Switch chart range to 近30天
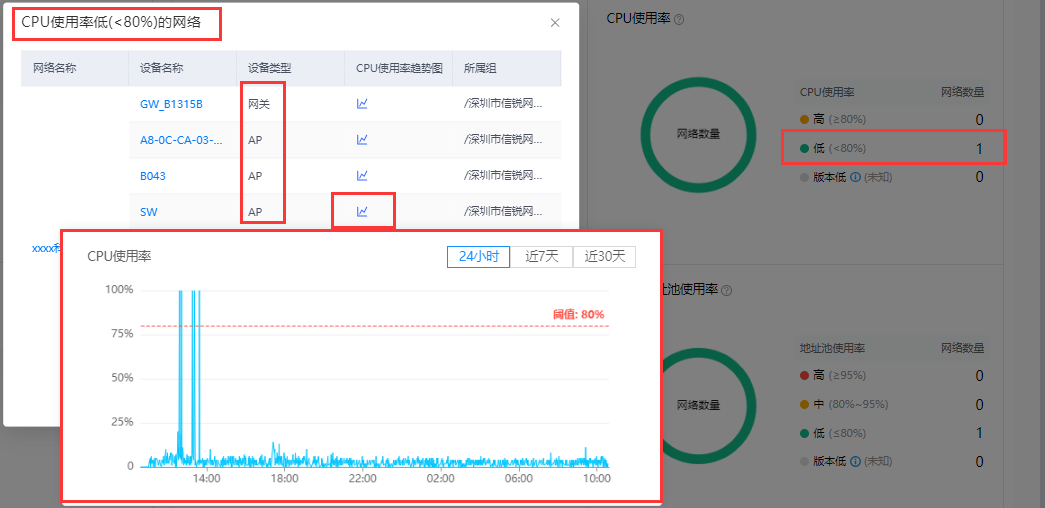The width and height of the screenshot is (1045, 508). 604,256
